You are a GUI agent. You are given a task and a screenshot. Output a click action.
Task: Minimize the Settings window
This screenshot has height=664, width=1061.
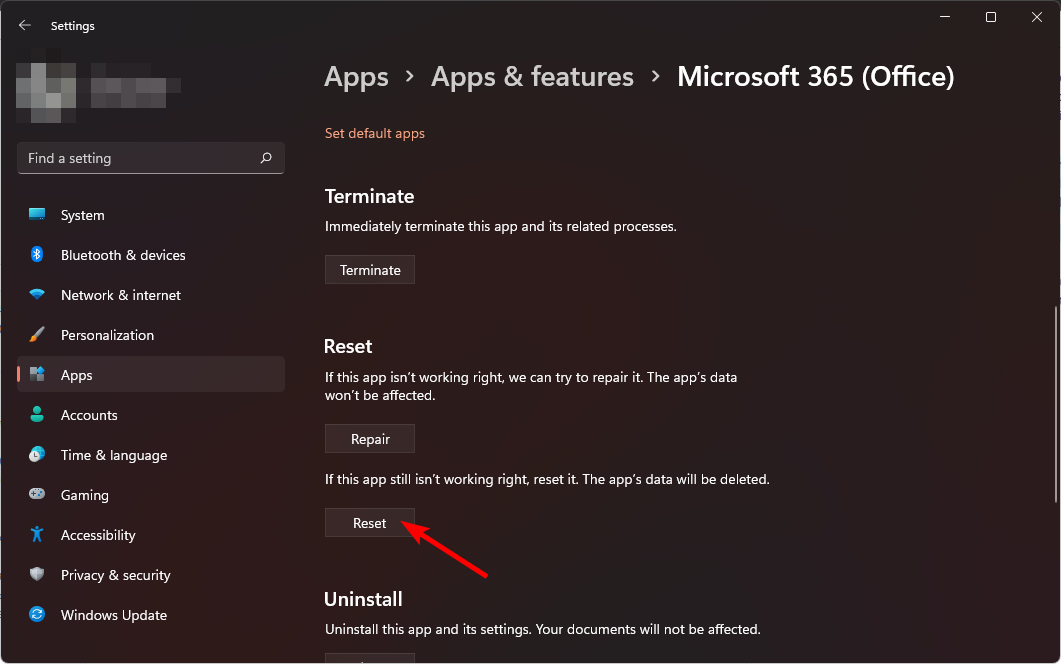point(945,17)
